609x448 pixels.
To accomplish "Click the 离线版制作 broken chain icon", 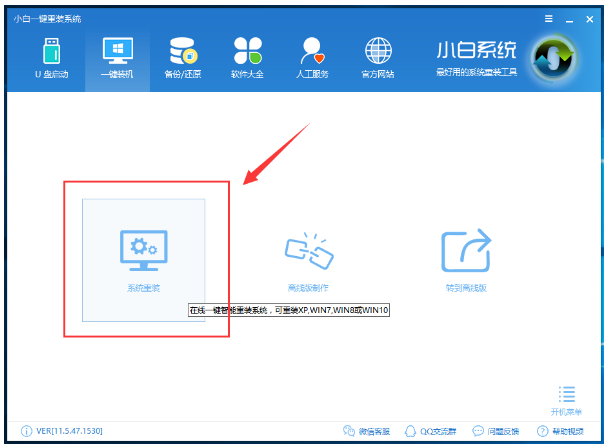I will point(309,251).
